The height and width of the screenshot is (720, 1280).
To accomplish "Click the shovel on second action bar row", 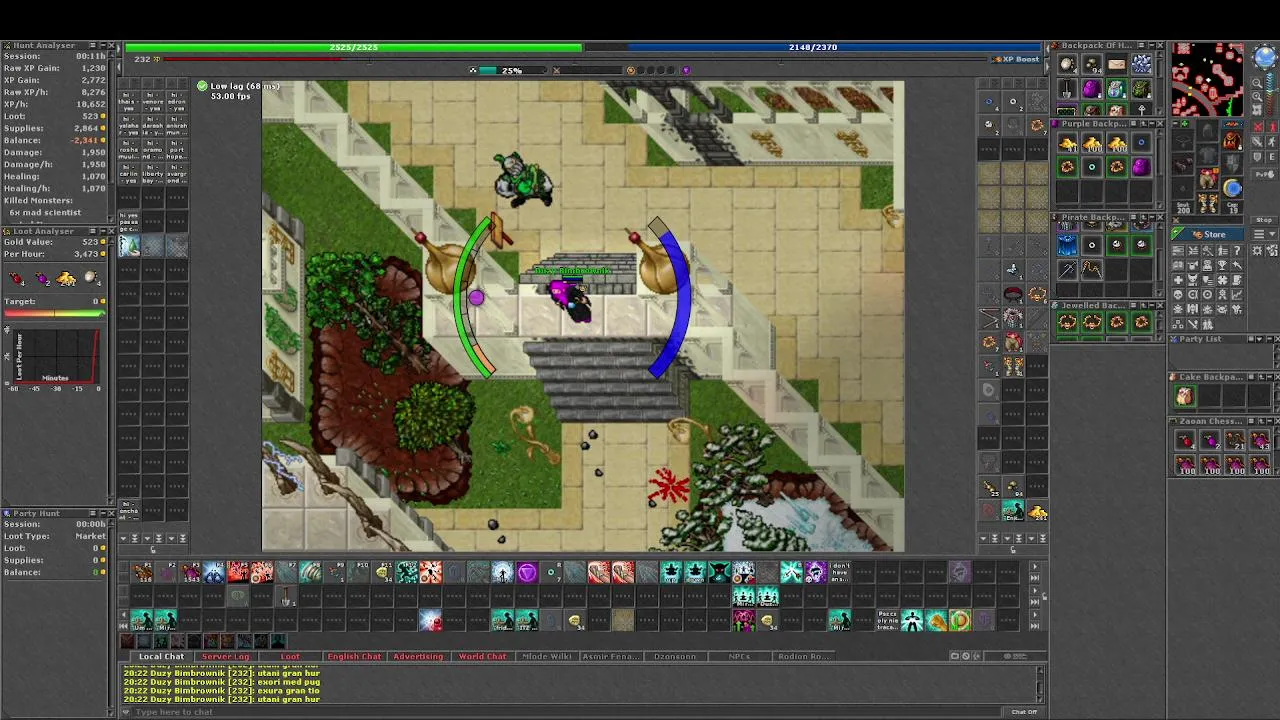I will click(286, 597).
